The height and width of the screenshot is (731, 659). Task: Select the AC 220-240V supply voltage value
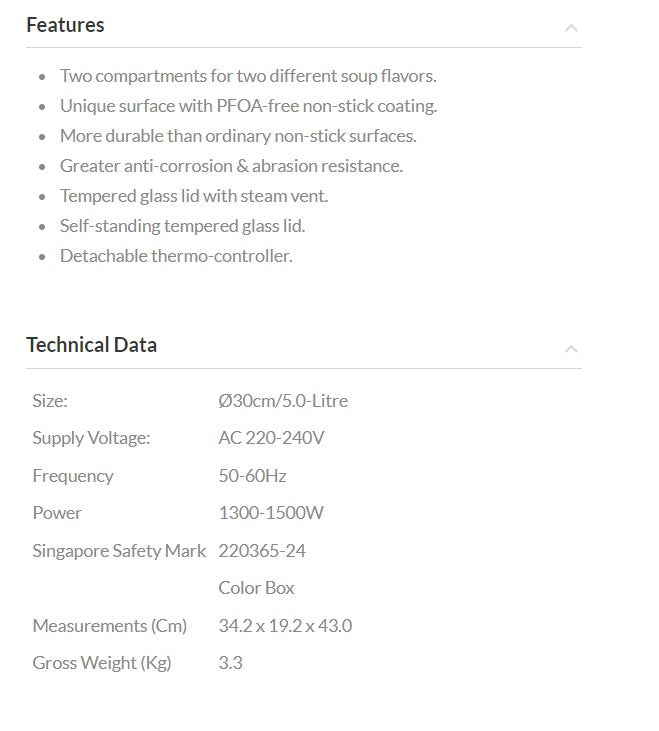(271, 438)
